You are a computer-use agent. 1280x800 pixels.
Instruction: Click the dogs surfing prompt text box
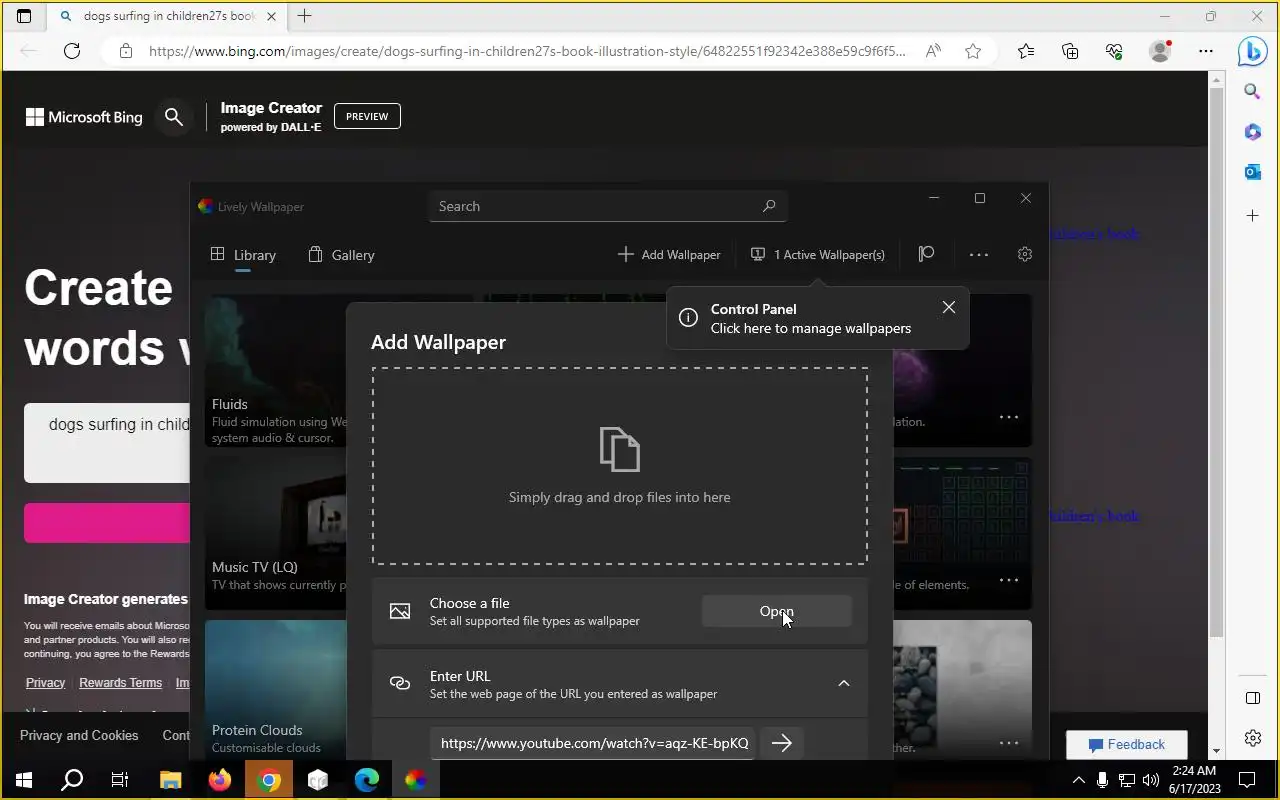pos(107,443)
